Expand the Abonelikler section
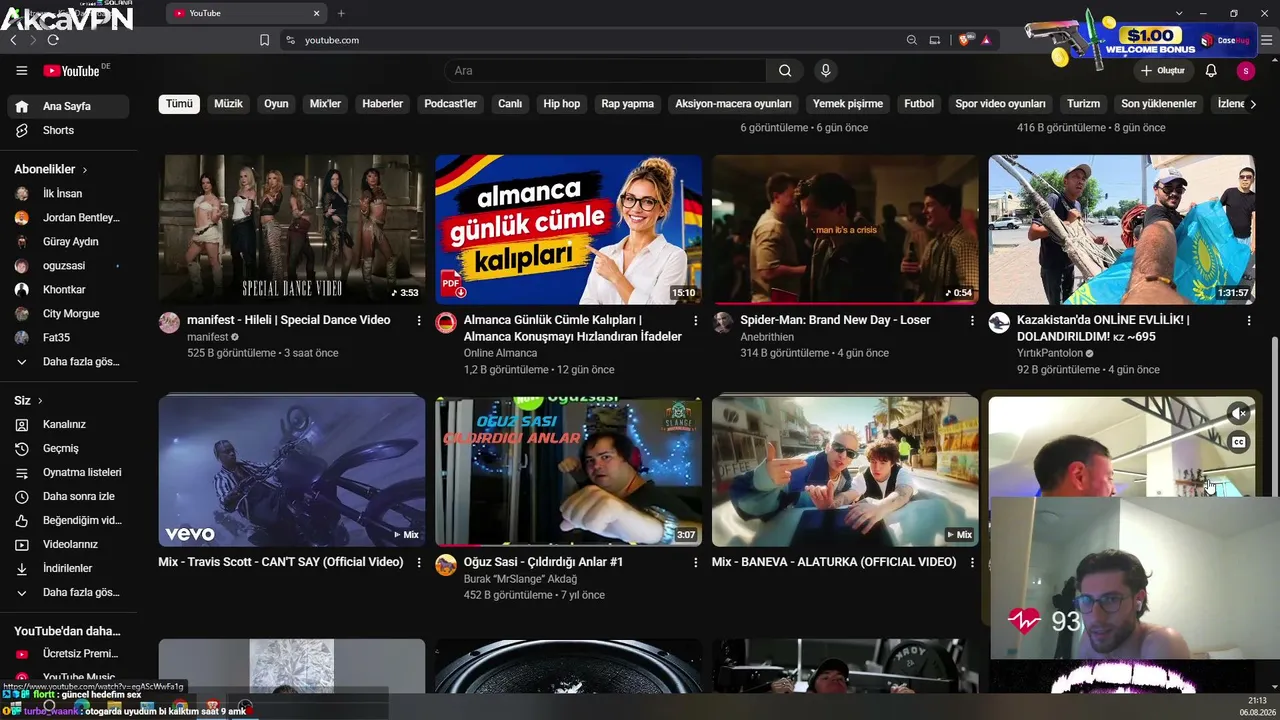1280x720 pixels. [x=51, y=170]
